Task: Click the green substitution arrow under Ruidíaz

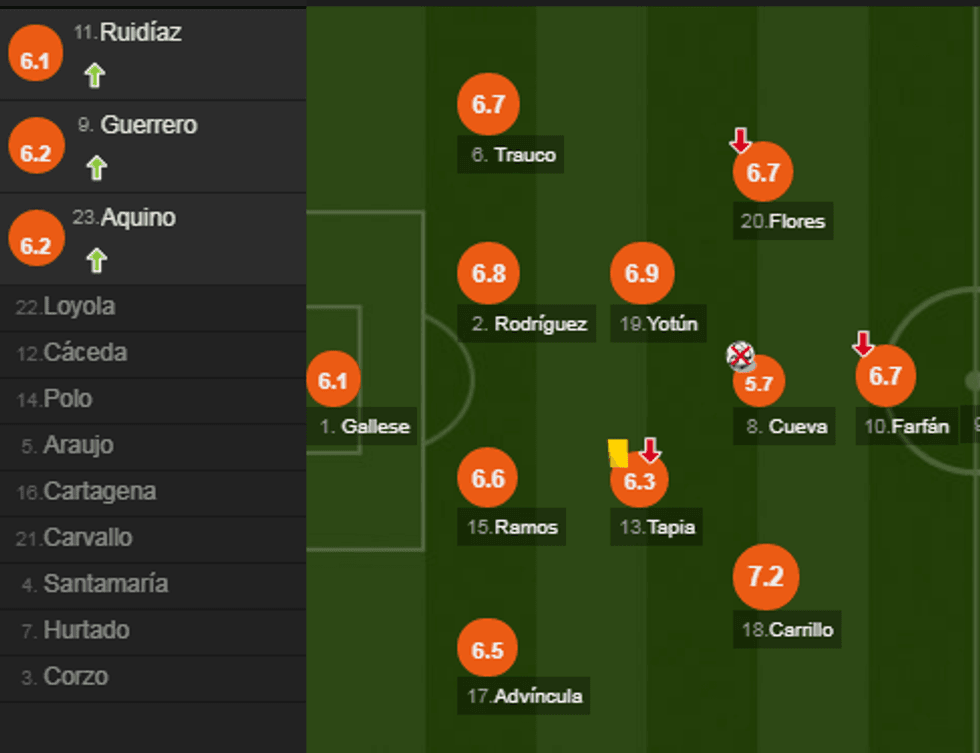Action: point(95,75)
